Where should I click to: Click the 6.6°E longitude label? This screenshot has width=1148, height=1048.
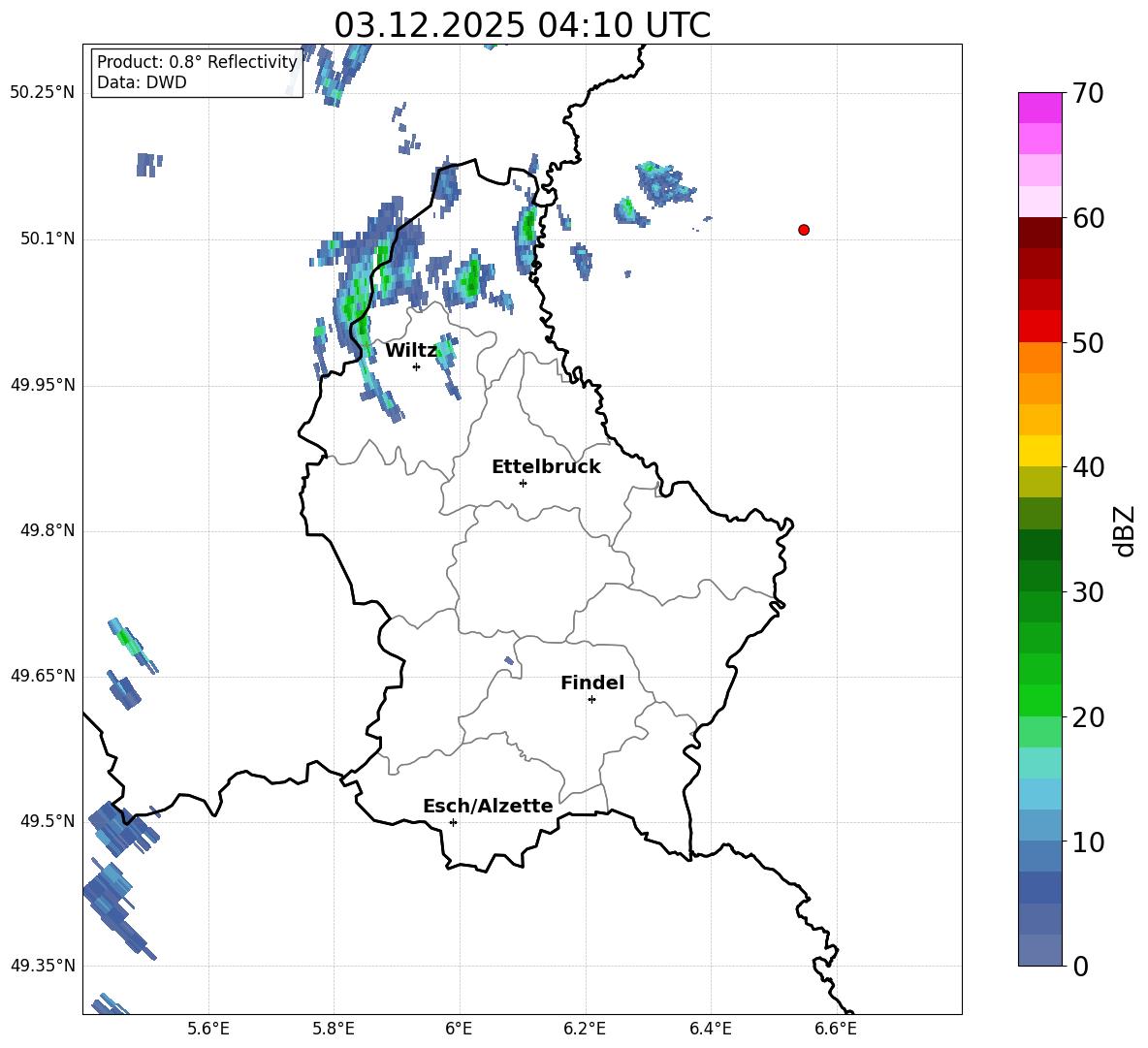click(836, 1029)
